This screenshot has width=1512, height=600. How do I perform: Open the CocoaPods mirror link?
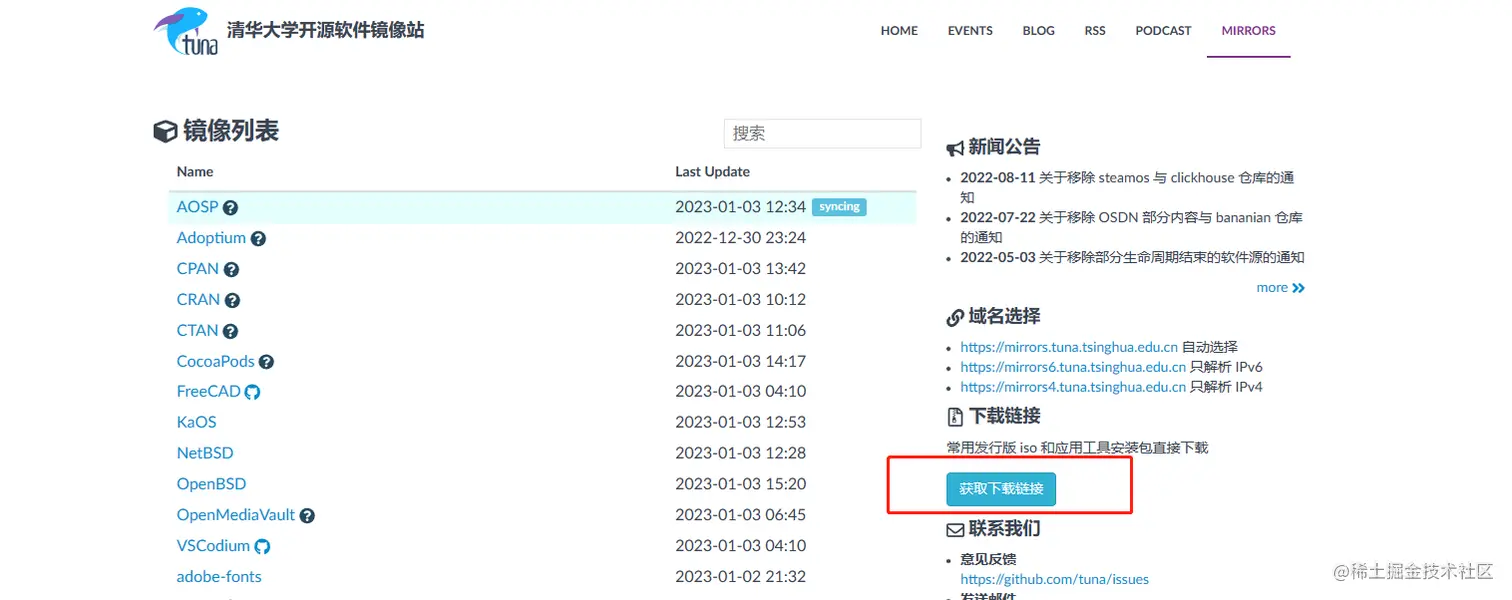[x=216, y=361]
